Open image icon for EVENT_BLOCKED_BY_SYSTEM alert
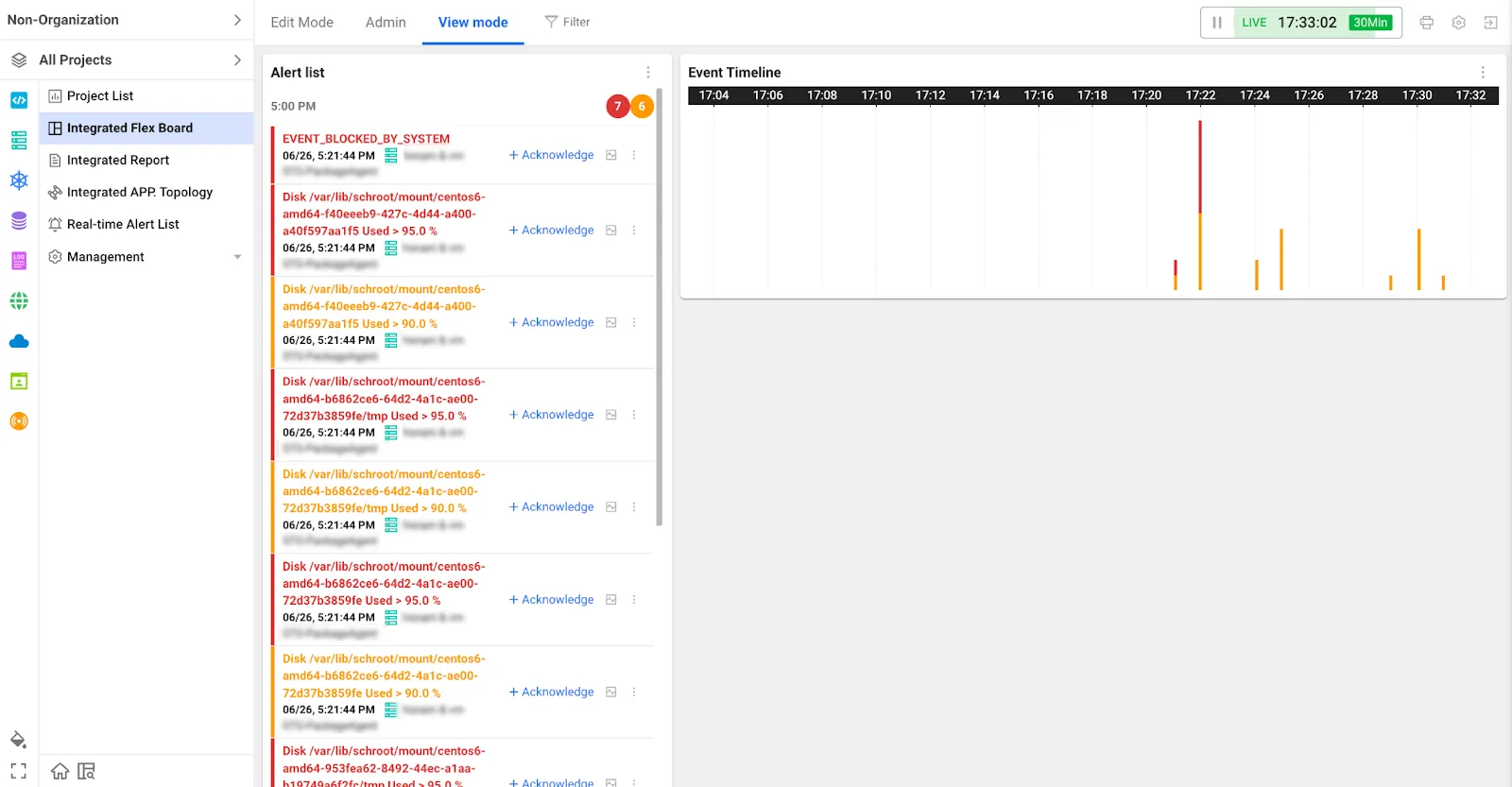 pyautogui.click(x=611, y=155)
